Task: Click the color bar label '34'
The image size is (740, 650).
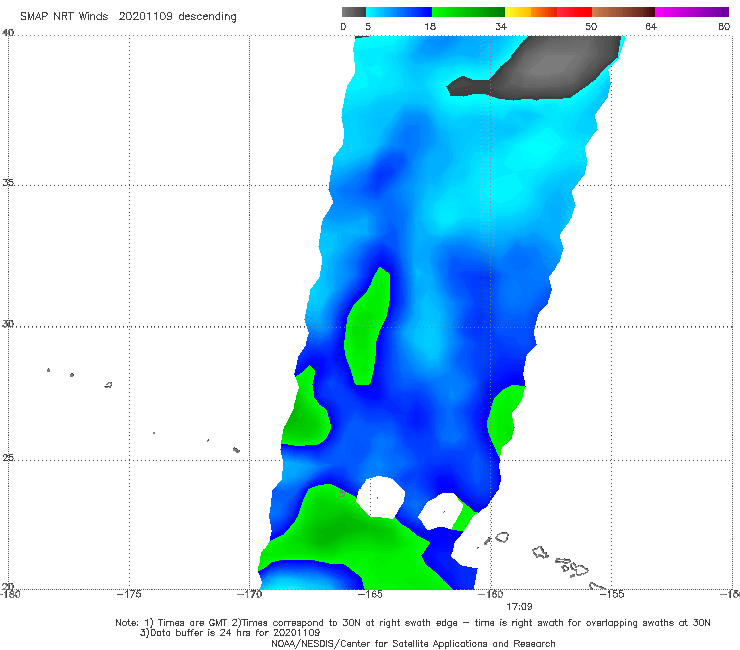Action: [501, 26]
